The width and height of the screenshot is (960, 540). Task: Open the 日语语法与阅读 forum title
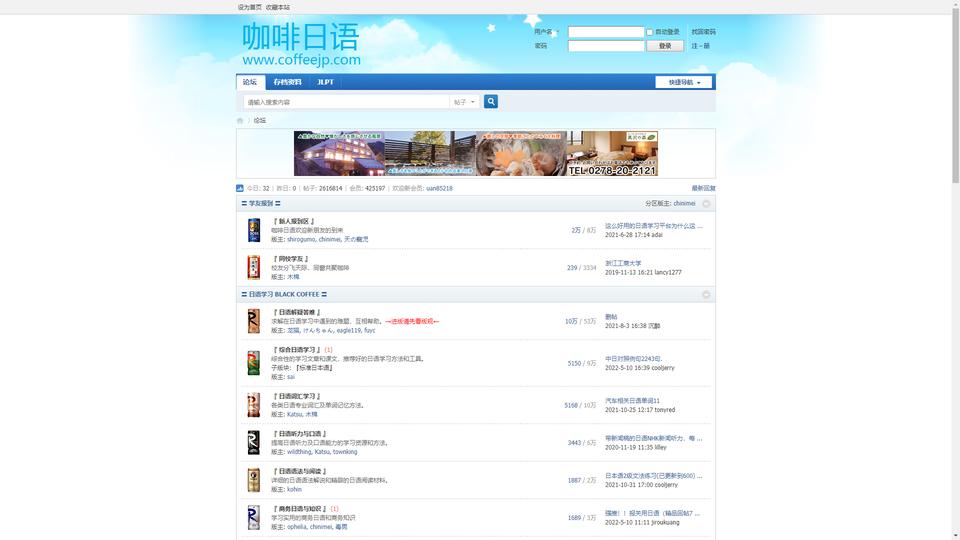299,471
